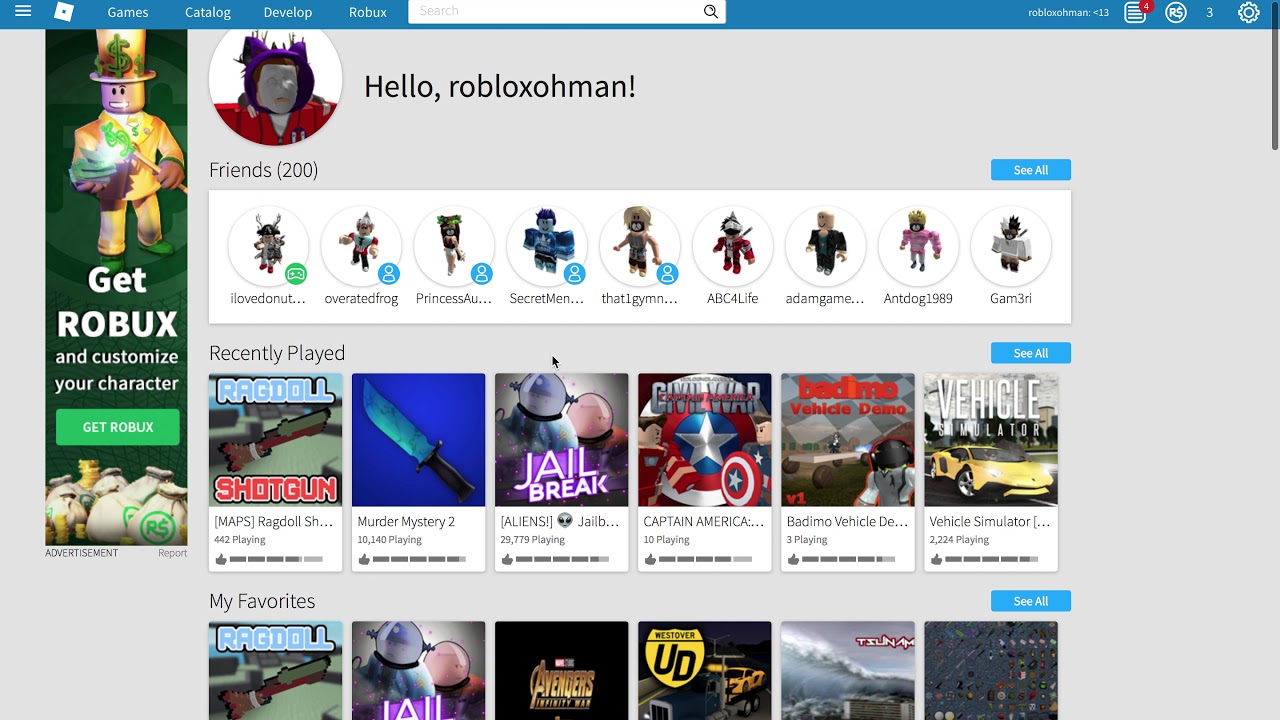1280x720 pixels.
Task: Open Ragdoll Shotgun in Recently Played
Action: tap(275, 440)
